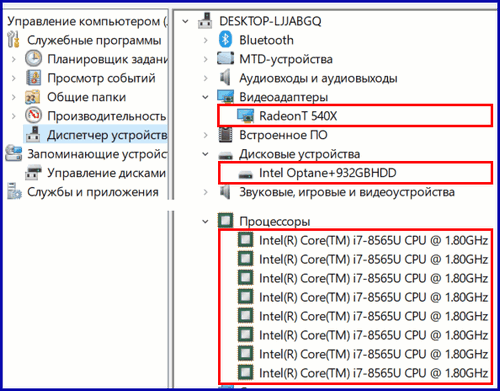This screenshot has height=391, width=500.
Task: Expand the Просмотр событий node
Action: (x=14, y=78)
